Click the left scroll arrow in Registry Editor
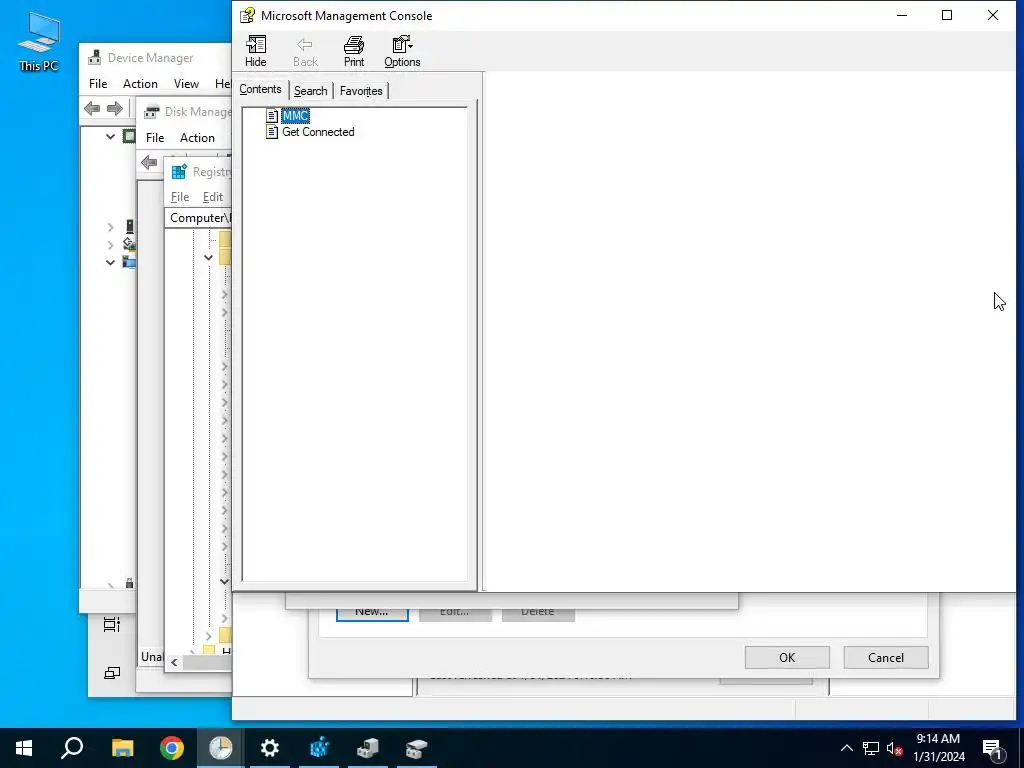The height and width of the screenshot is (768, 1024). (174, 662)
